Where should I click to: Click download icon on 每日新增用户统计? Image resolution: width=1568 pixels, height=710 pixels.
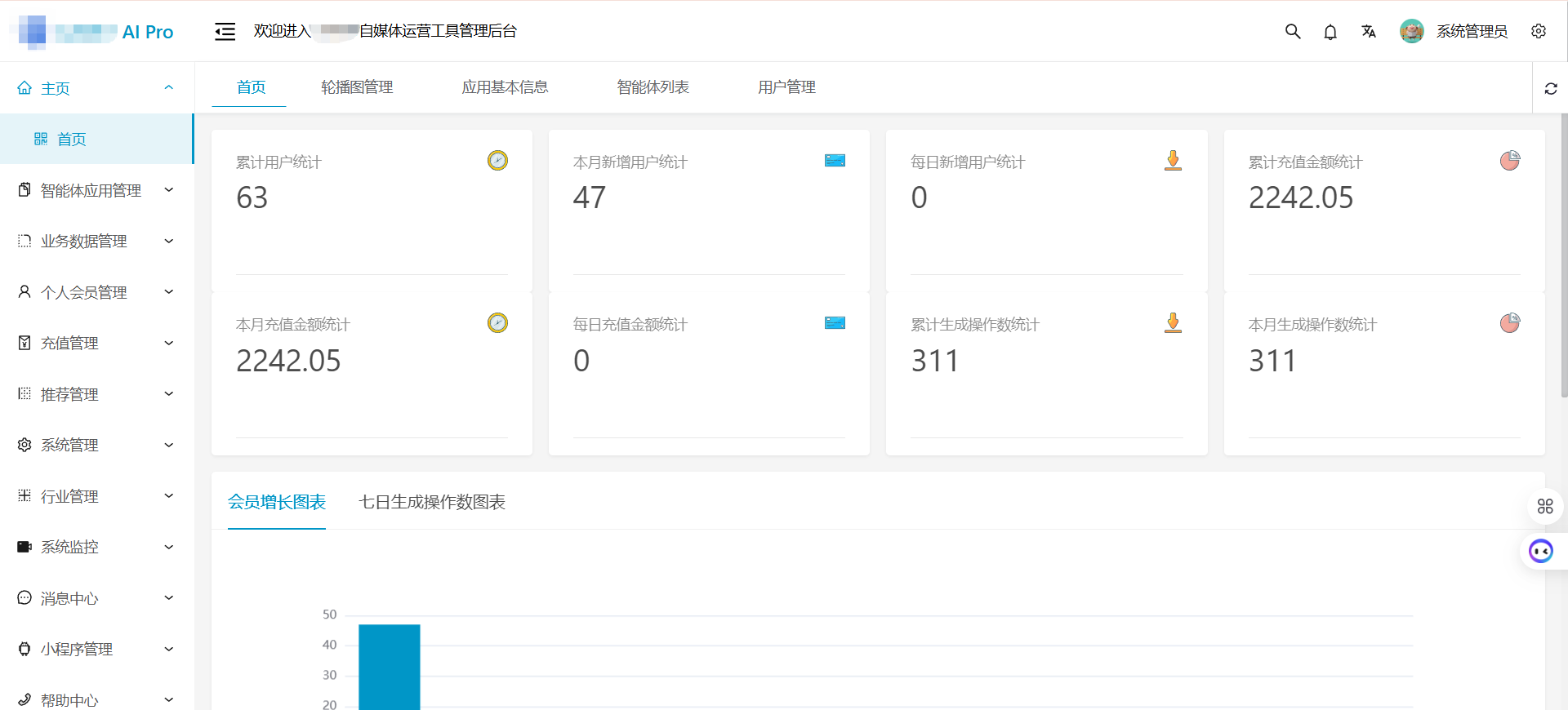(1173, 160)
